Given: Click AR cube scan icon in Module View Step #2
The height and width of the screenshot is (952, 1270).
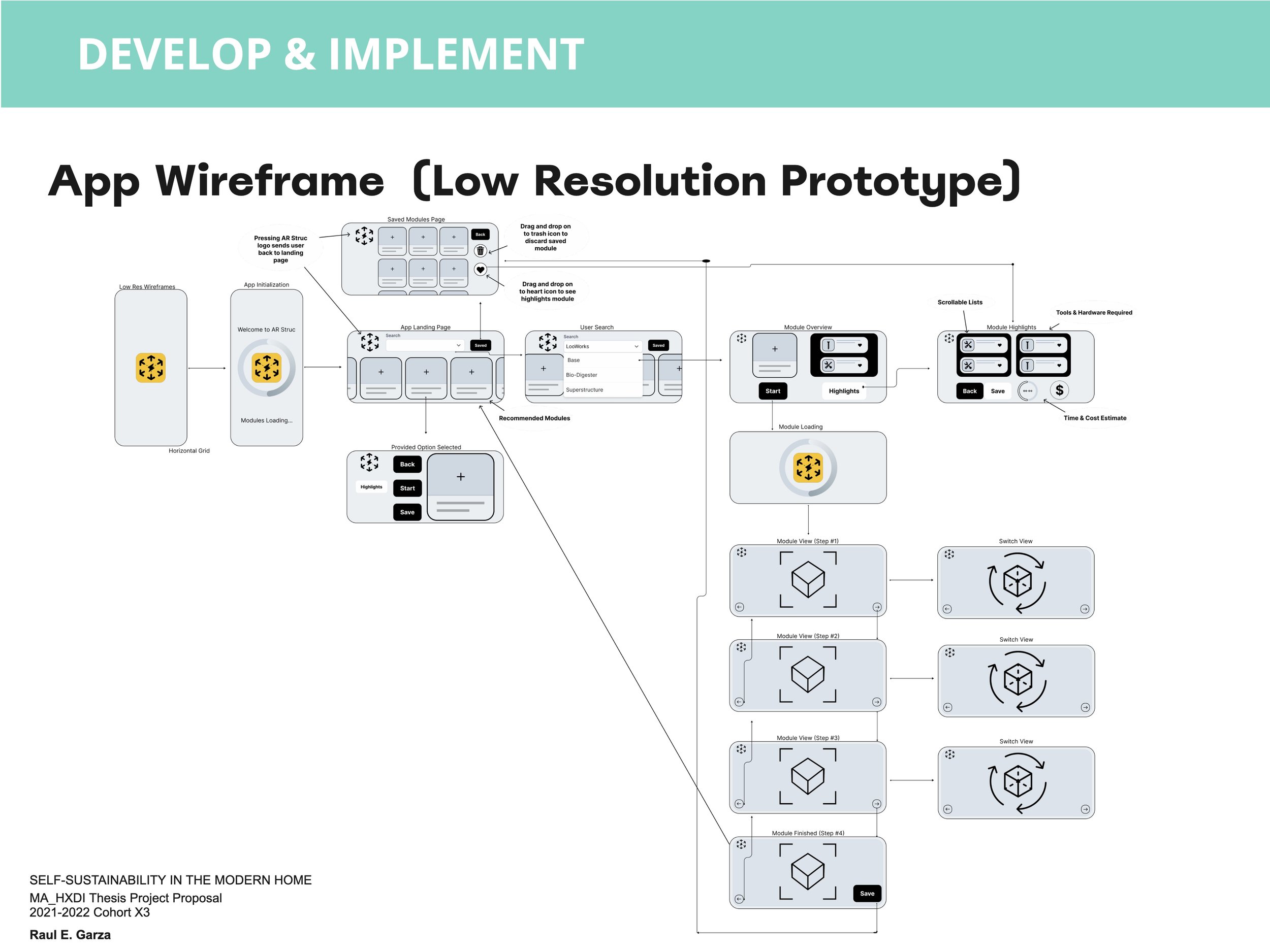Looking at the screenshot, I should pos(808,675).
